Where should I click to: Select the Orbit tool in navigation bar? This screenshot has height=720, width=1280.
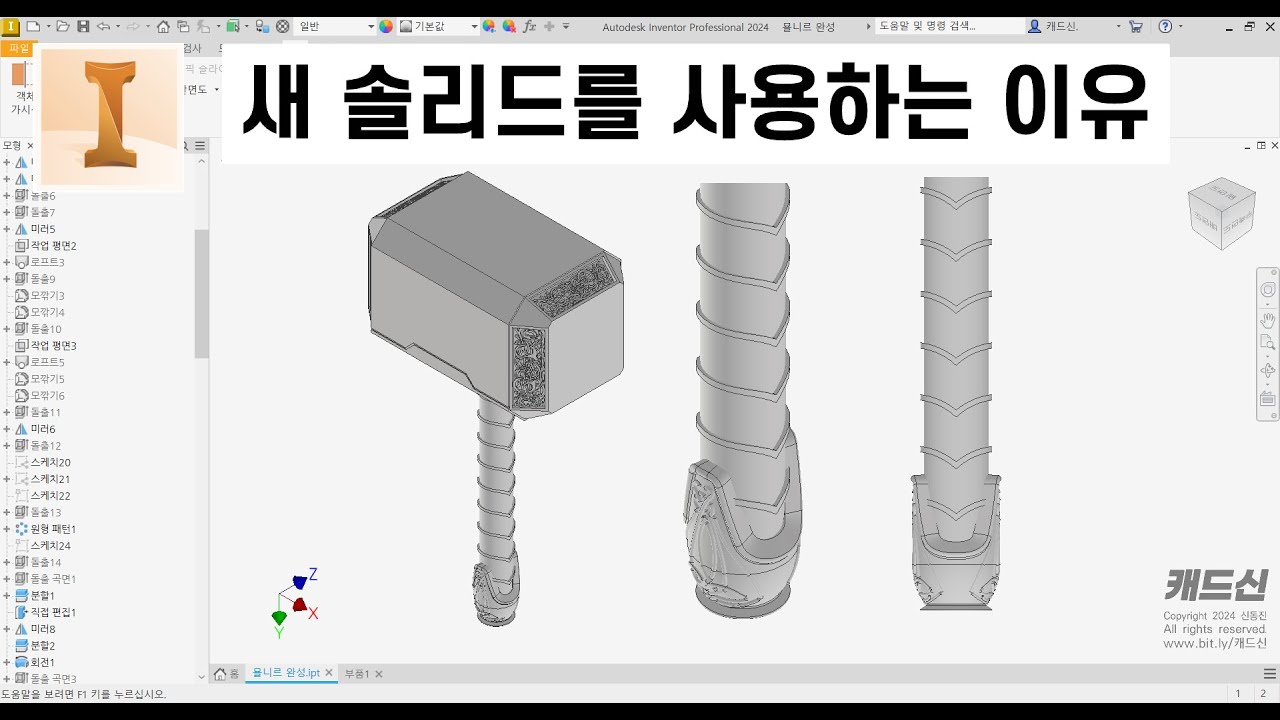(x=1268, y=371)
